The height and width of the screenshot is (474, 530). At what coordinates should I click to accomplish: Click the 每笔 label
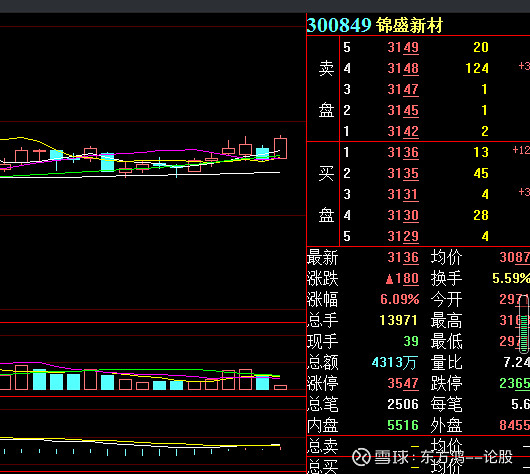pos(446,404)
